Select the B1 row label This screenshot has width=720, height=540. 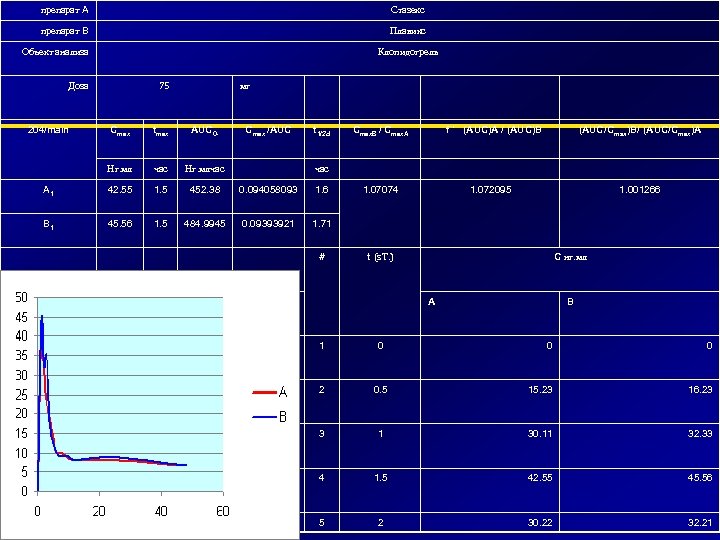pyautogui.click(x=48, y=230)
